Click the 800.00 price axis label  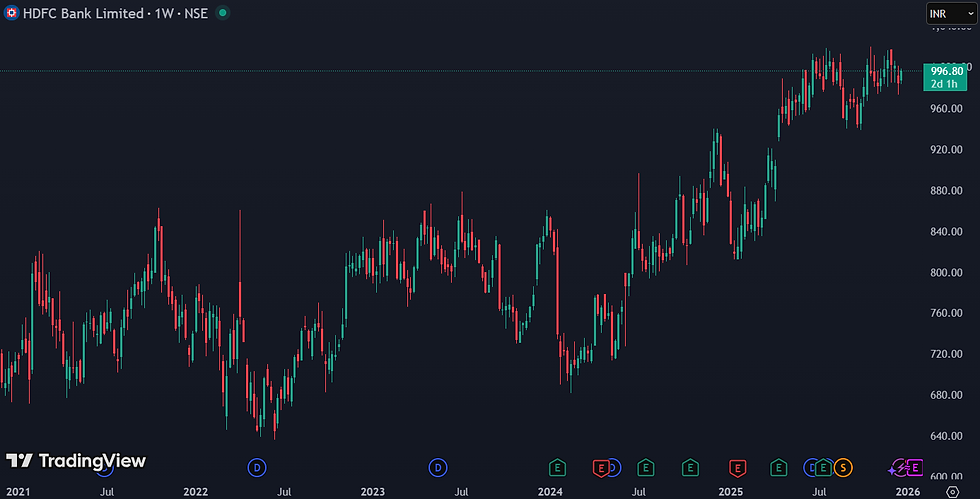(946, 273)
